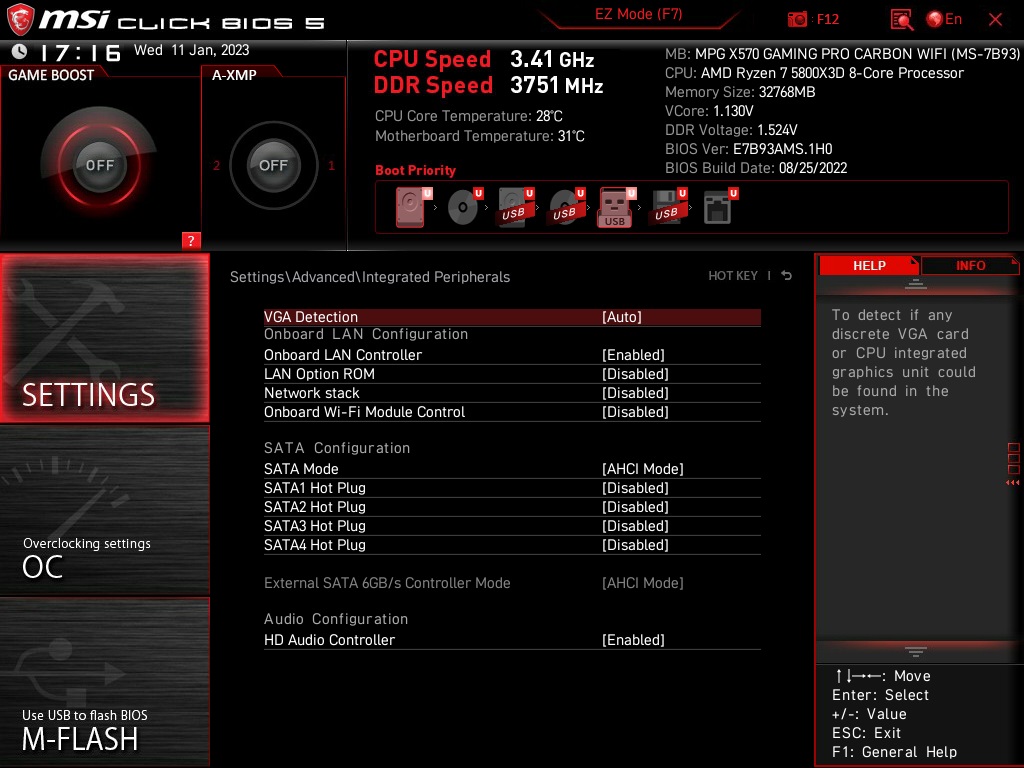Click the SATA Configuration heading

coord(337,448)
